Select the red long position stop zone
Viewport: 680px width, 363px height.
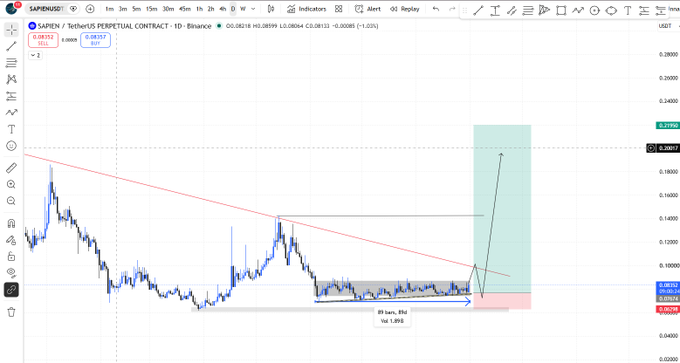click(x=502, y=301)
